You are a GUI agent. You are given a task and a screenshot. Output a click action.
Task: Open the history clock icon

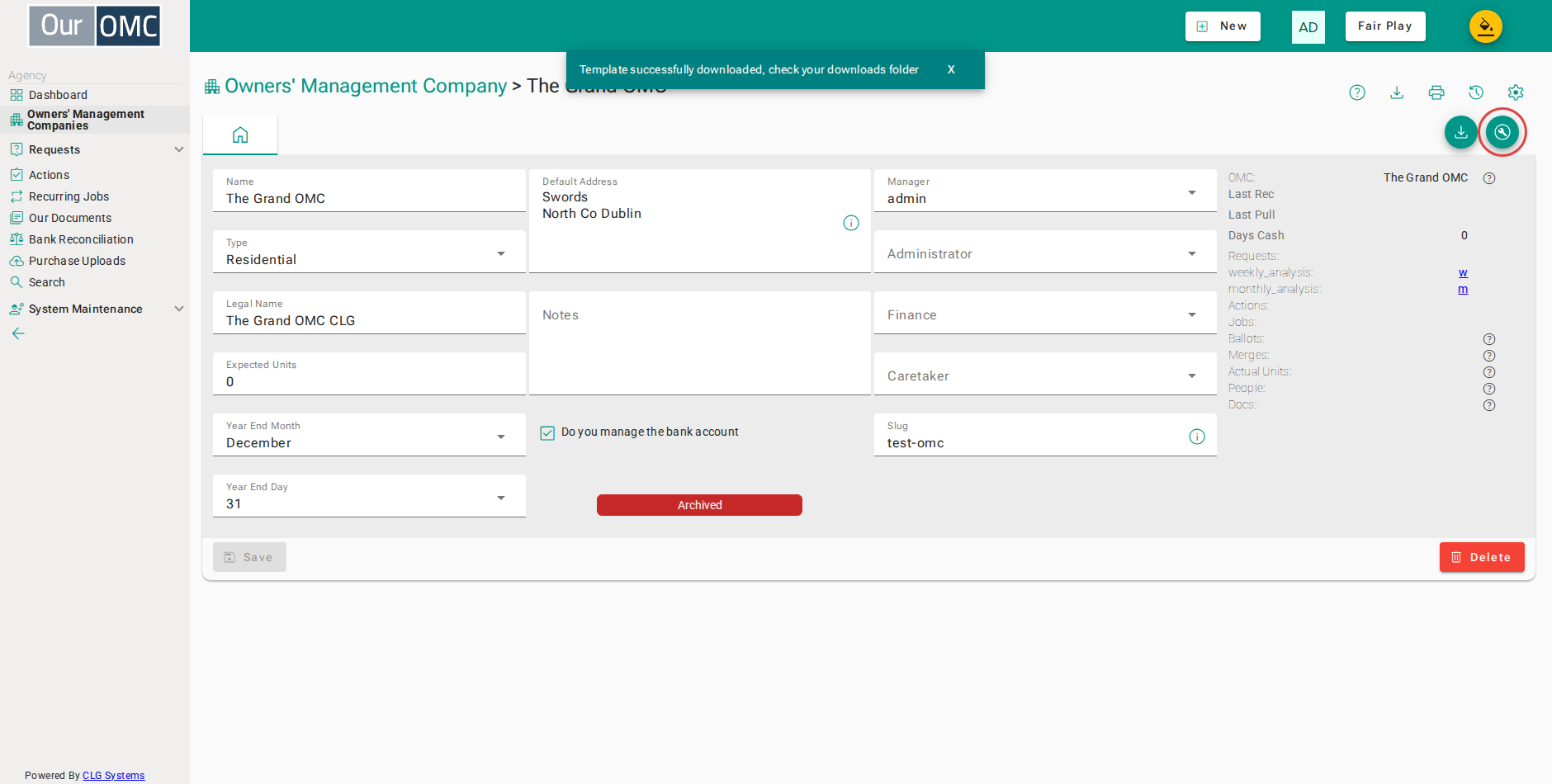coord(1476,92)
